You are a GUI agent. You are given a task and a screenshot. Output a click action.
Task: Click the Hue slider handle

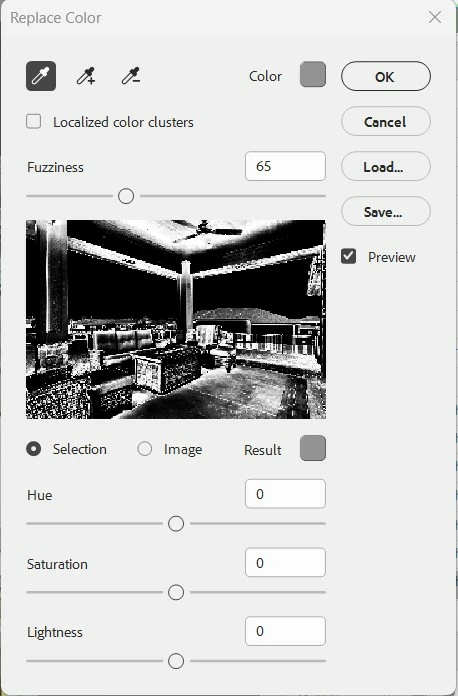click(x=176, y=524)
